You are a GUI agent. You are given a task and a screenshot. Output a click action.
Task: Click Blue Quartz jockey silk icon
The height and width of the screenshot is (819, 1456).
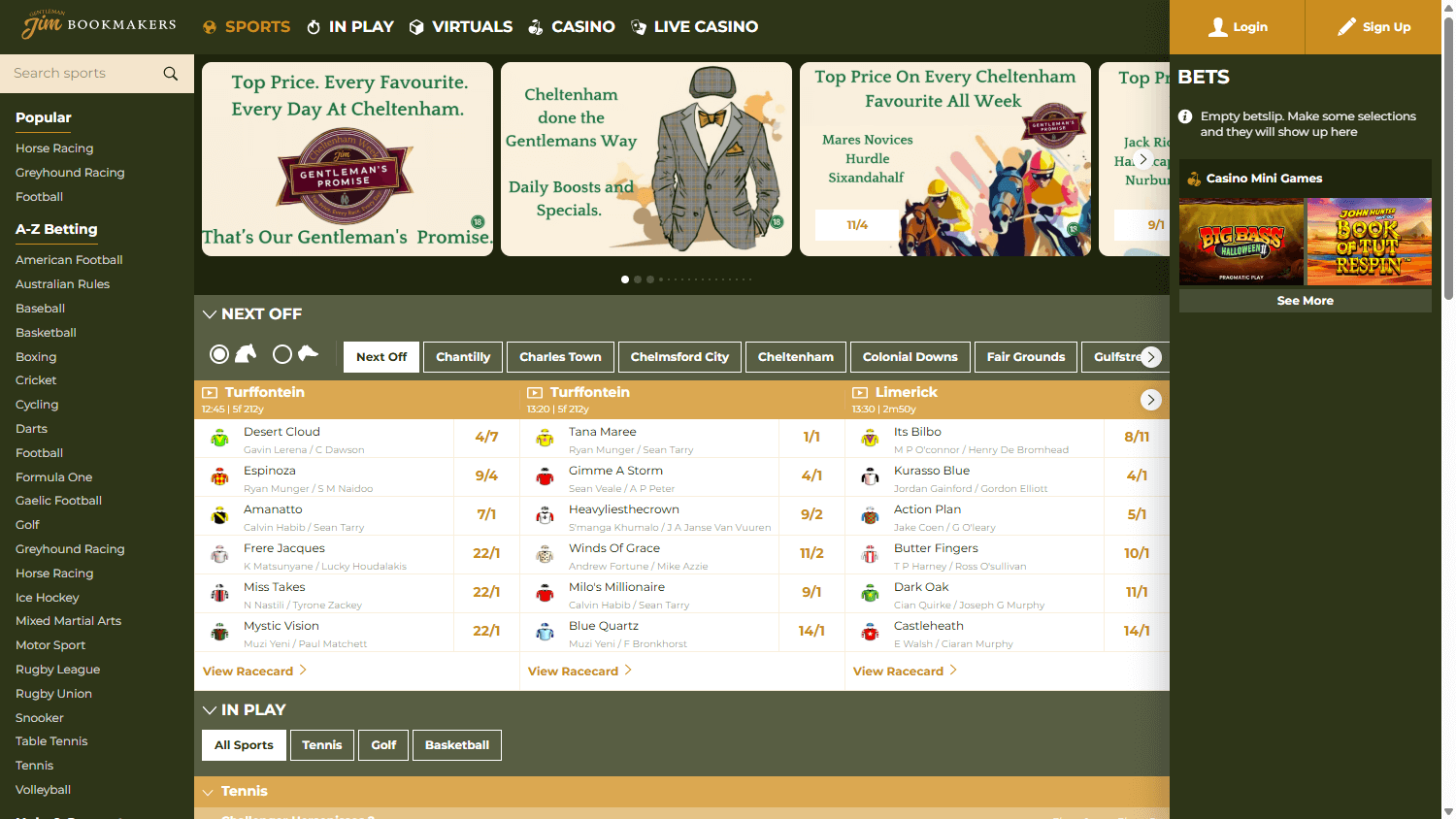point(546,633)
